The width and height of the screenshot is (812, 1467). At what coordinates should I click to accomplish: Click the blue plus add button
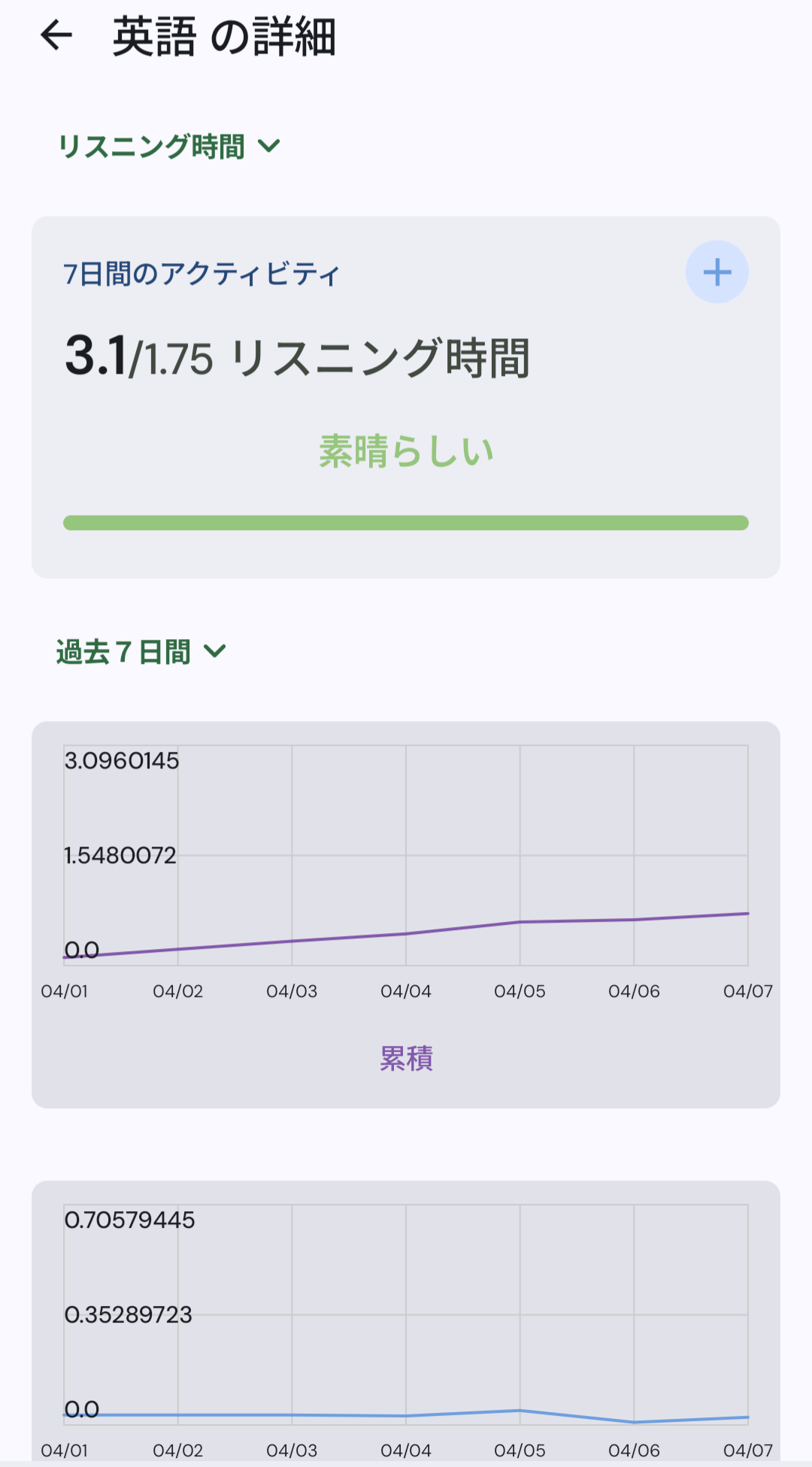pos(717,272)
